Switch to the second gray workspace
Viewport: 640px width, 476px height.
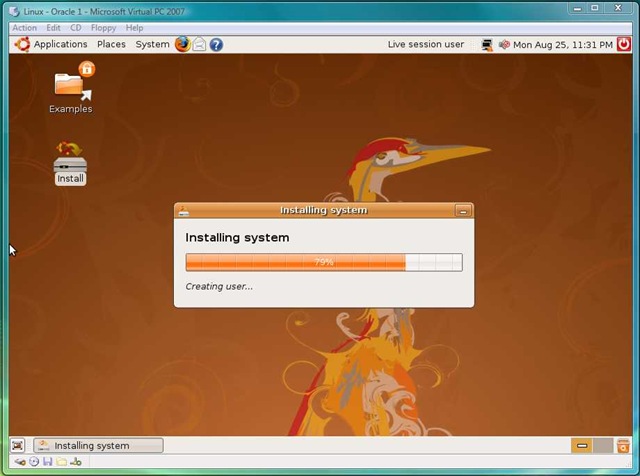(x=603, y=445)
